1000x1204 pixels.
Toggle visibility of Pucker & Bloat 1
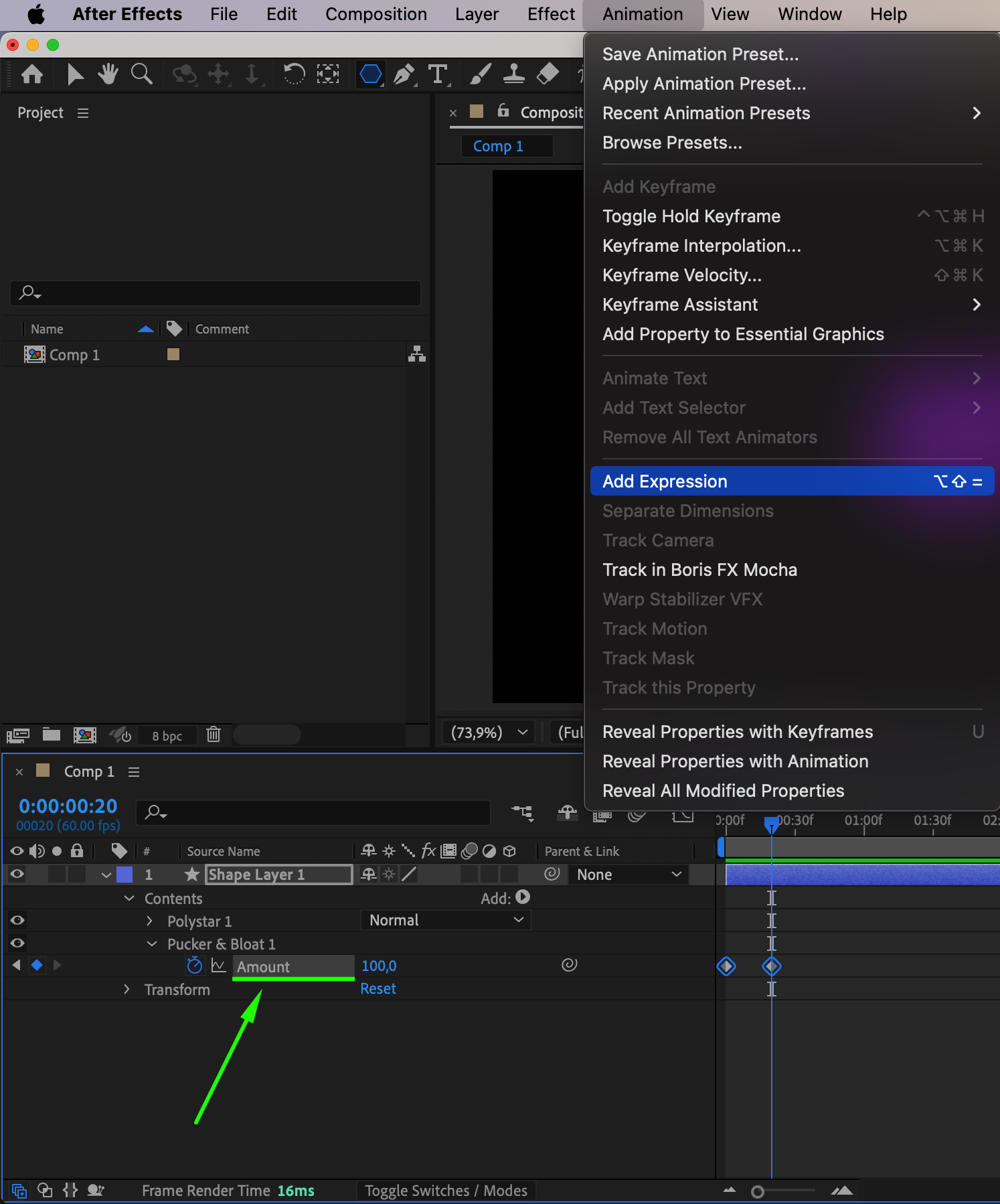click(17, 943)
